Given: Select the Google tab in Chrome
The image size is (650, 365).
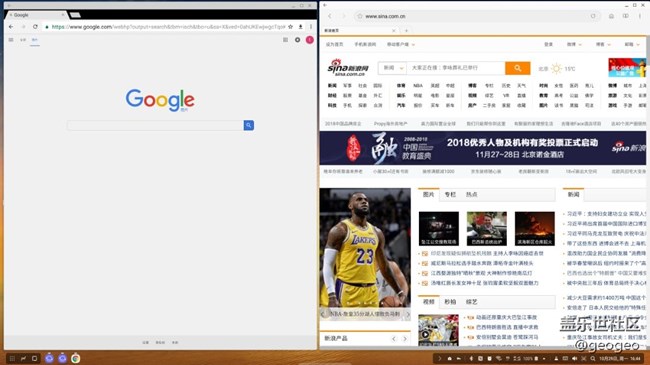Looking at the screenshot, I should 35,15.
